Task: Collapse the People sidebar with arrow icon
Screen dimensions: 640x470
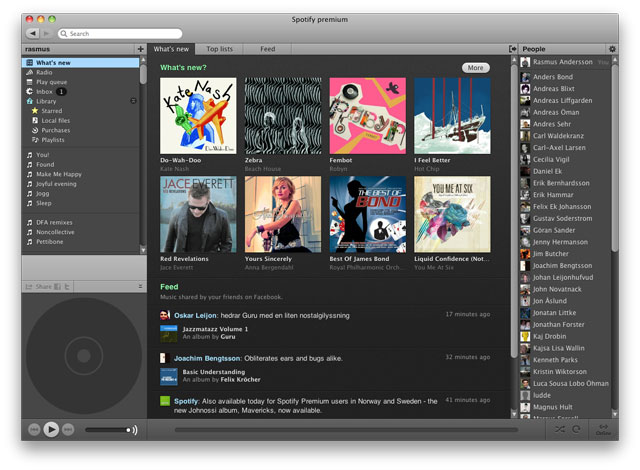Action: 513,49
